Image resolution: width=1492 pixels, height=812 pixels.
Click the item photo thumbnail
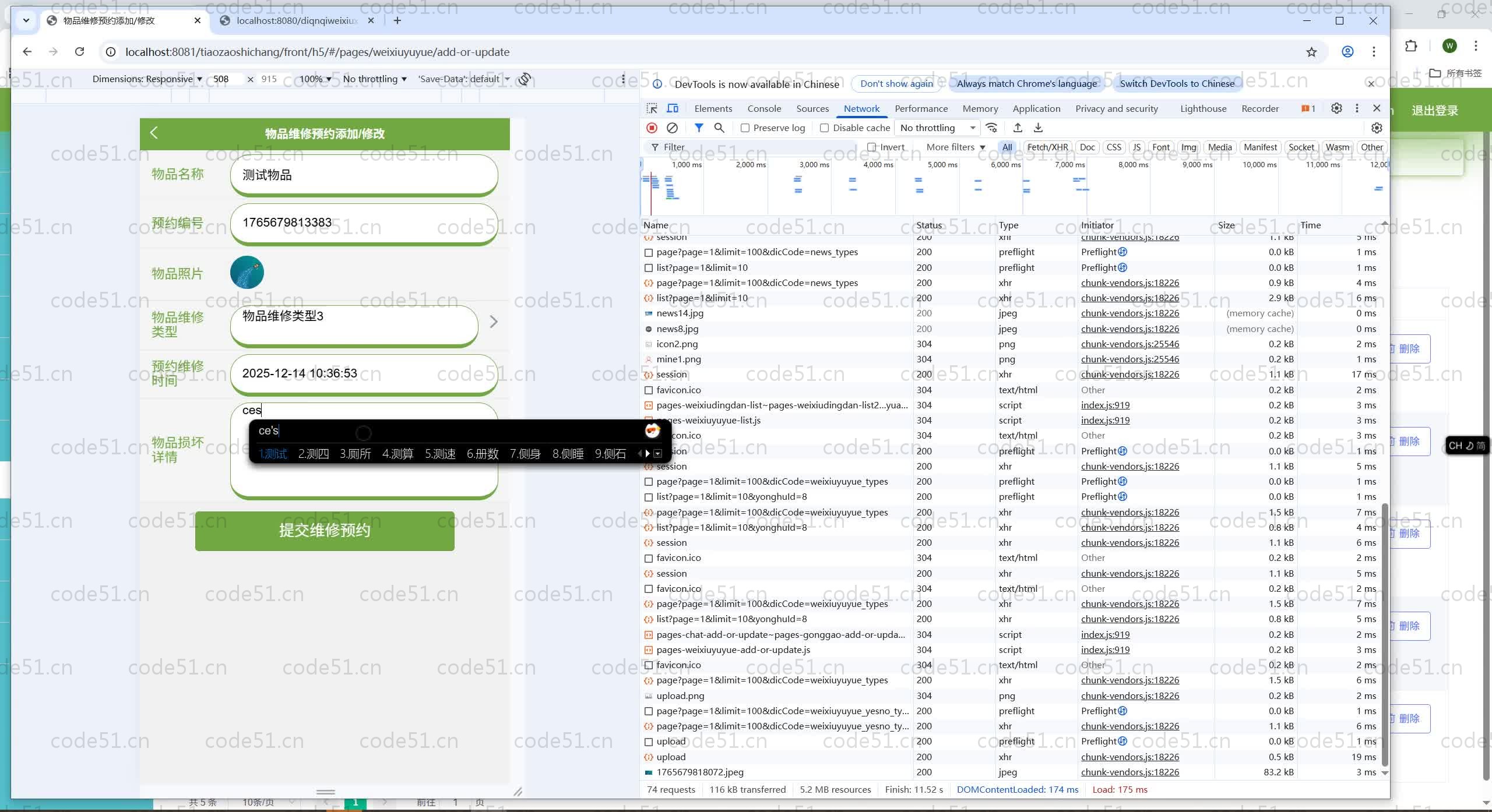(x=247, y=272)
